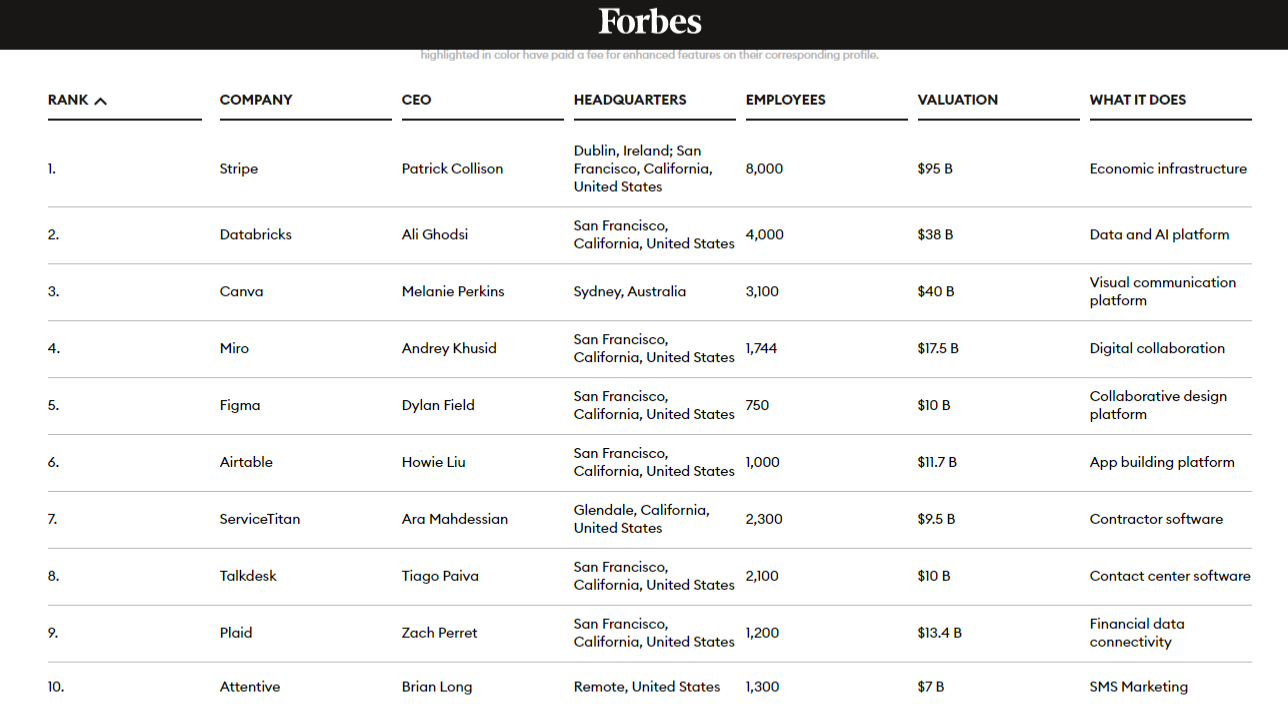The height and width of the screenshot is (708, 1288).
Task: Open the Miro company entry
Action: [235, 349]
